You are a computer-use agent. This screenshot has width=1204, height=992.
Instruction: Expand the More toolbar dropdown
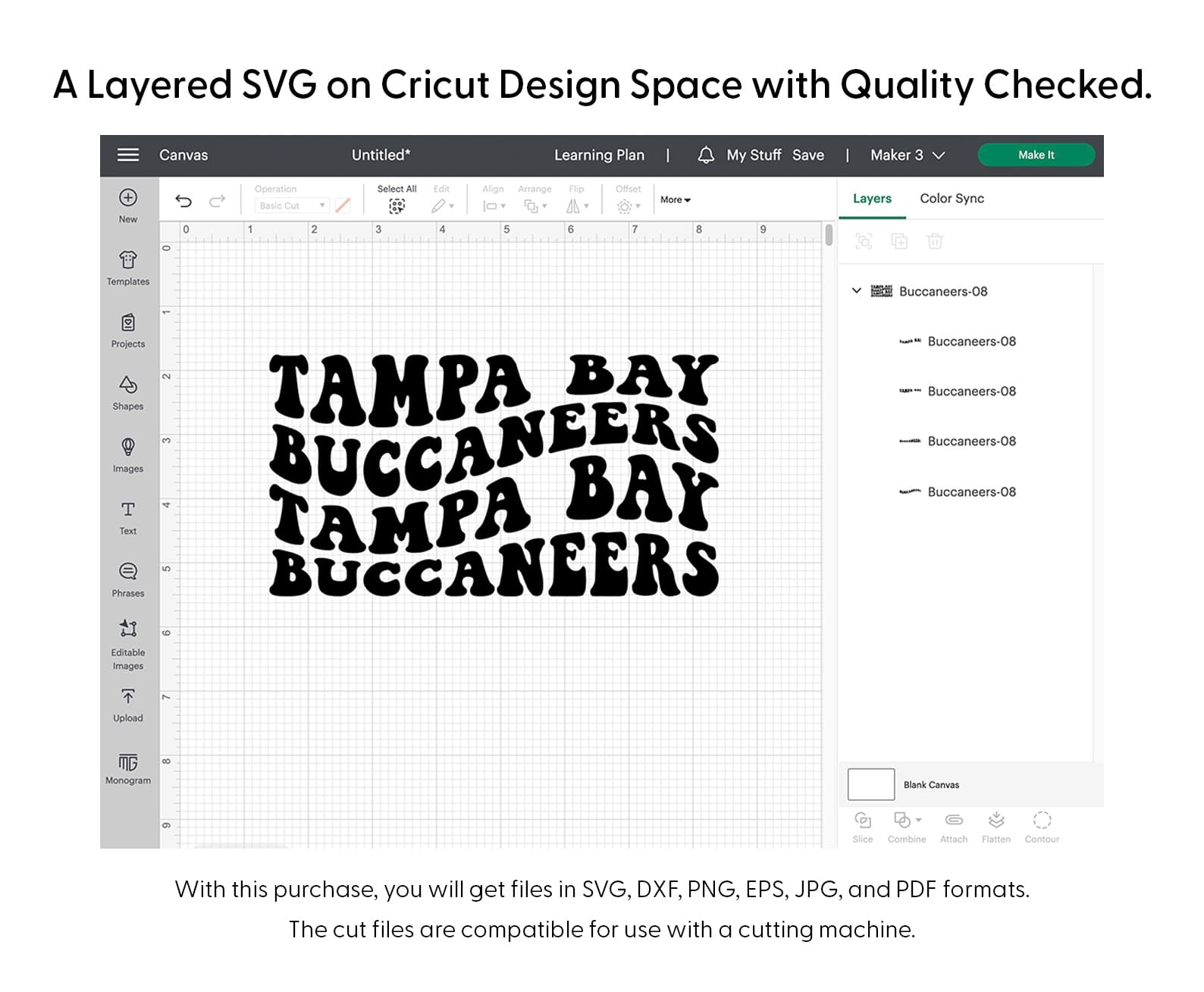click(675, 200)
